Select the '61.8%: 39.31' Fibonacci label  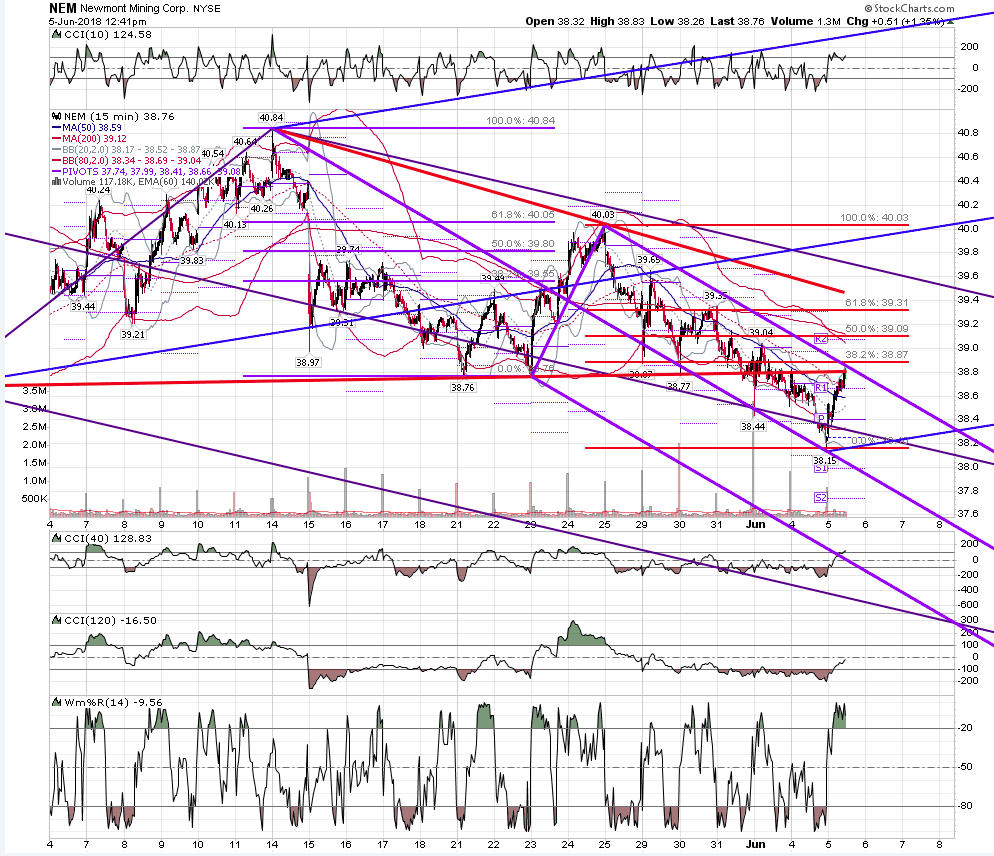click(877, 302)
